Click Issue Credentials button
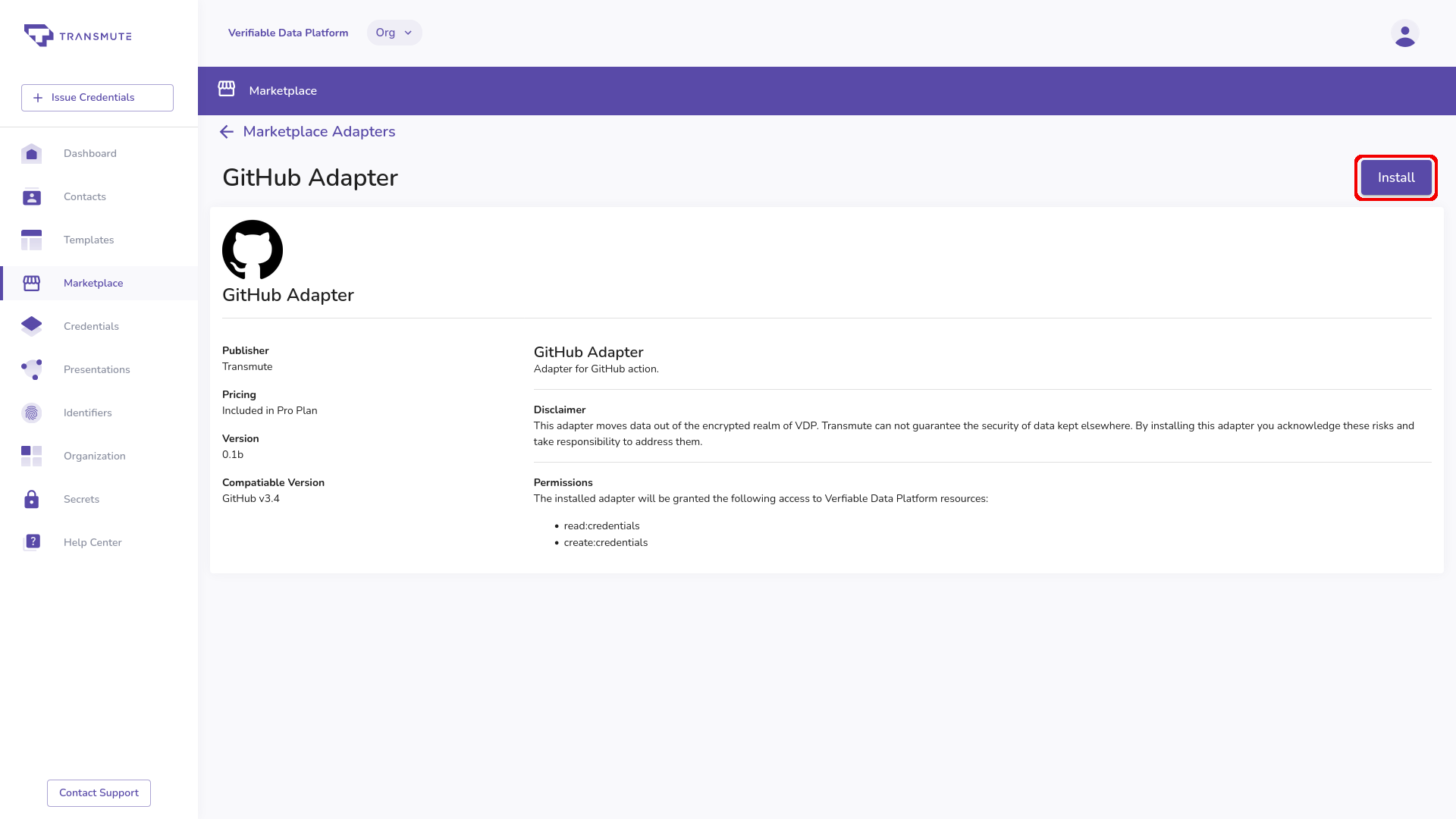1456x819 pixels. [x=97, y=98]
